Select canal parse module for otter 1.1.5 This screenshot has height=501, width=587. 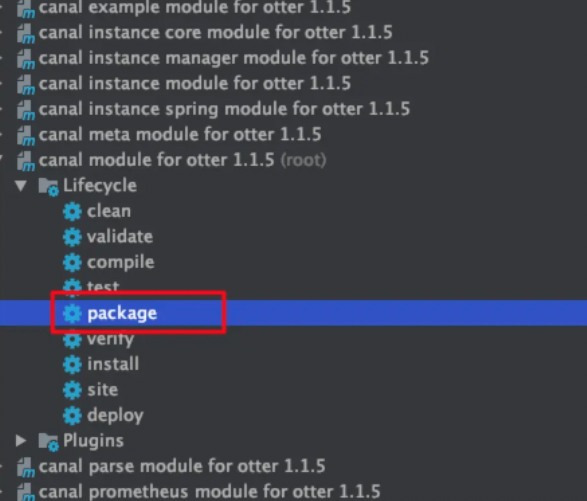(182, 467)
